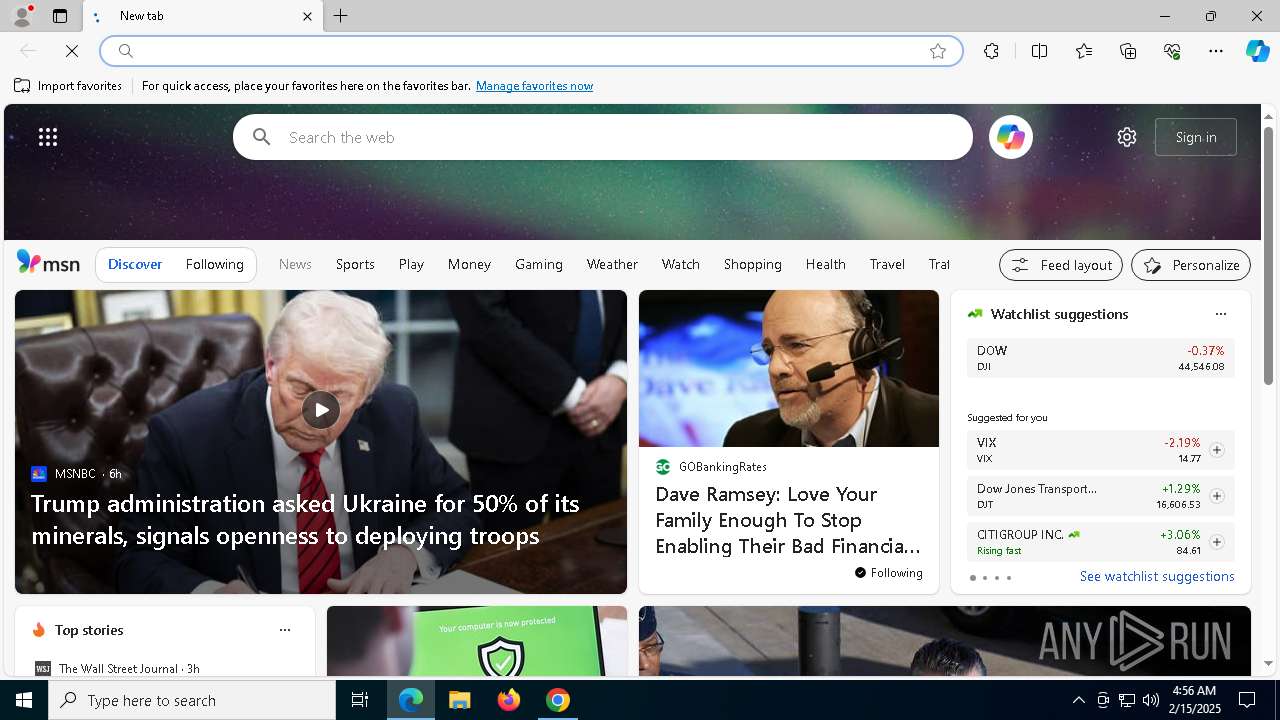Viewport: 1280px width, 720px height.
Task: Open the computer protected shield card
Action: pos(477,641)
